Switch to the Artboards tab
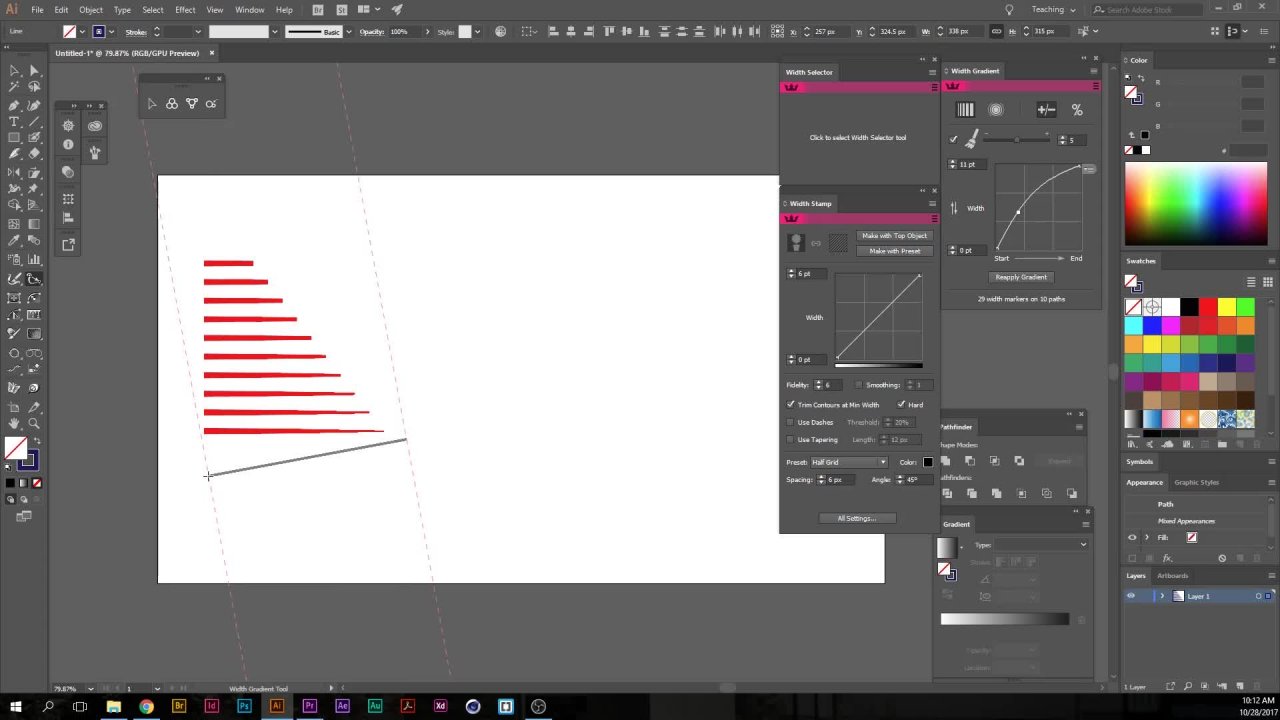1280x720 pixels. click(1172, 576)
